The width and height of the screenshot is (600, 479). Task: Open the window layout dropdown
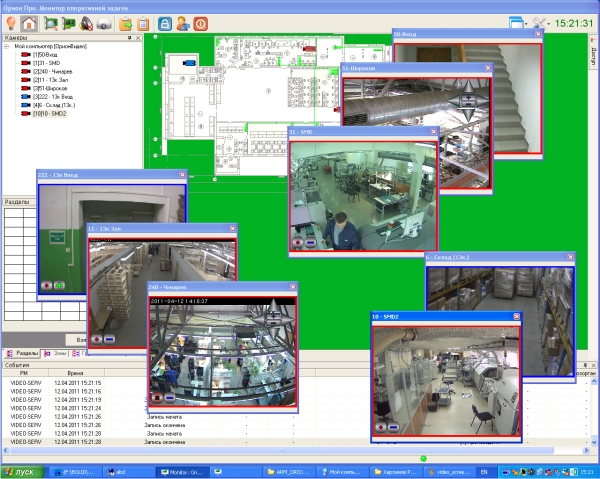click(518, 22)
